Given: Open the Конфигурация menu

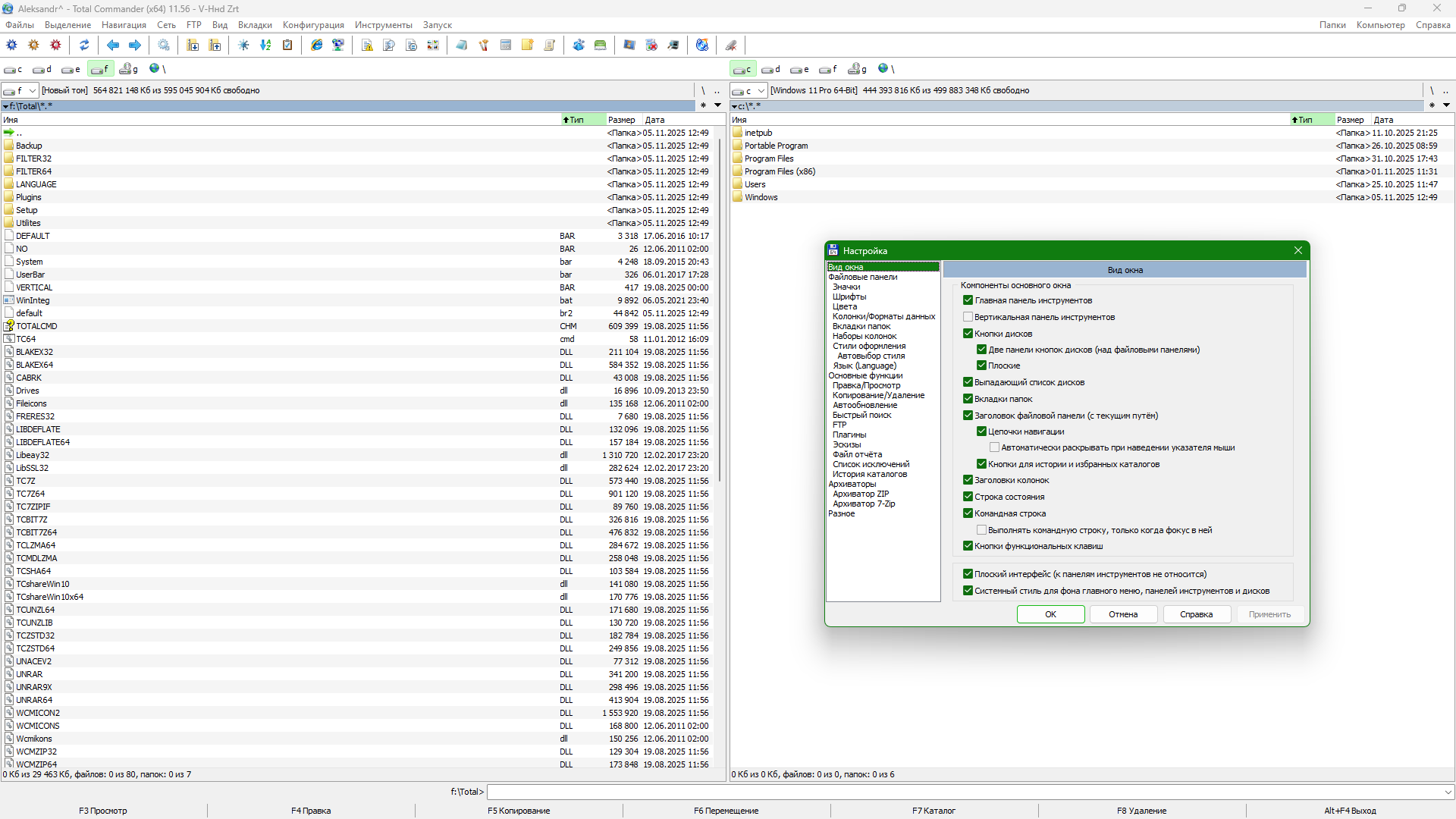Looking at the screenshot, I should [313, 25].
